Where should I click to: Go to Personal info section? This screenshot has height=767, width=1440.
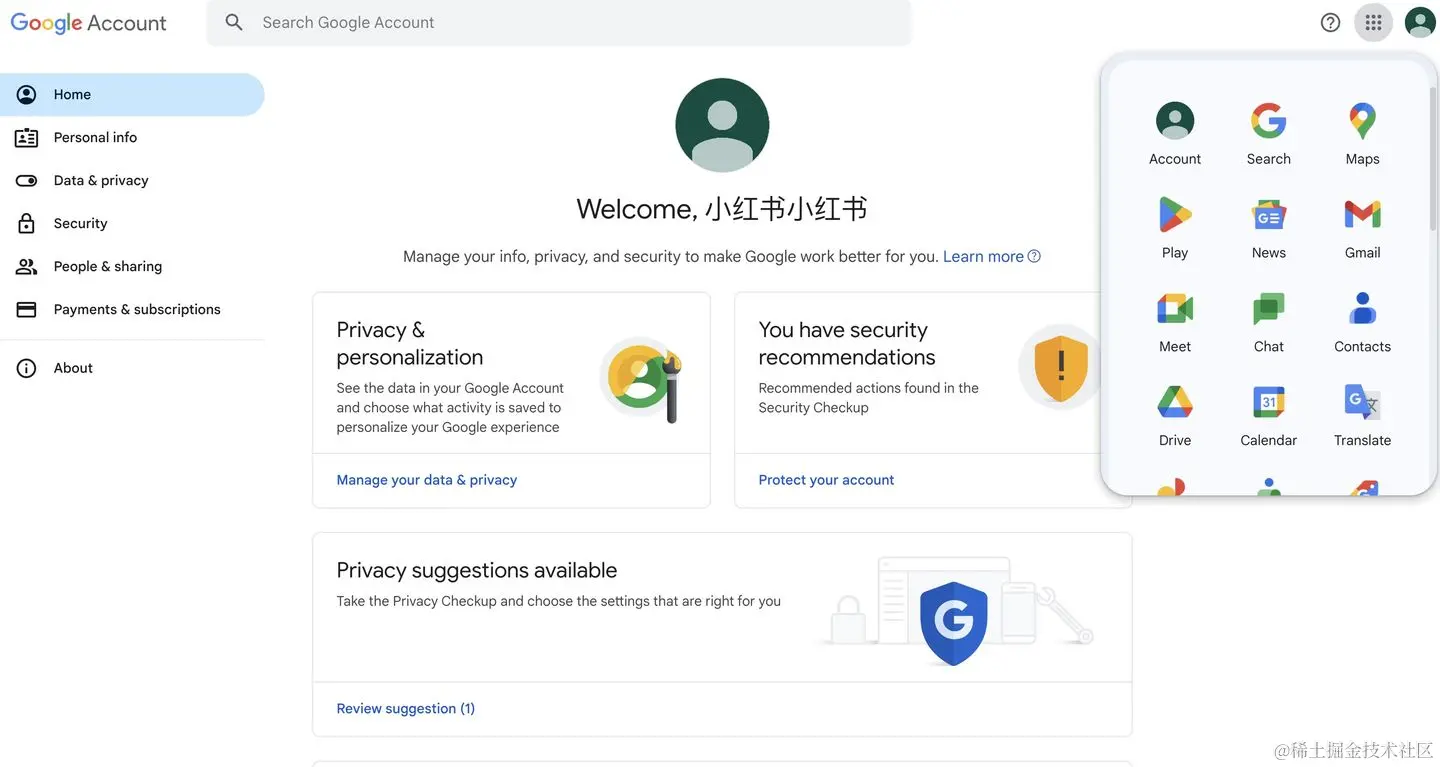pos(132,137)
